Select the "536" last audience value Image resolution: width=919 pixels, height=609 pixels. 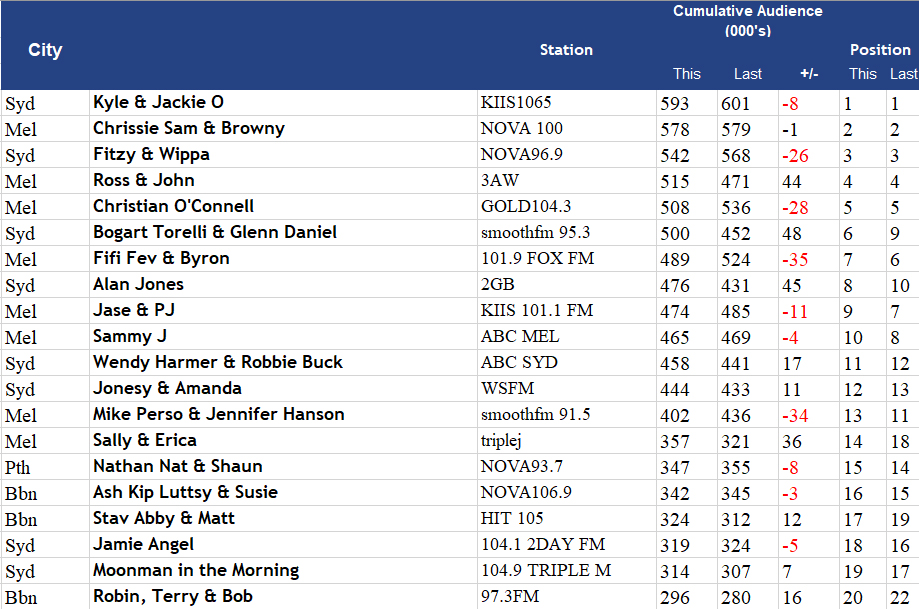tap(736, 207)
